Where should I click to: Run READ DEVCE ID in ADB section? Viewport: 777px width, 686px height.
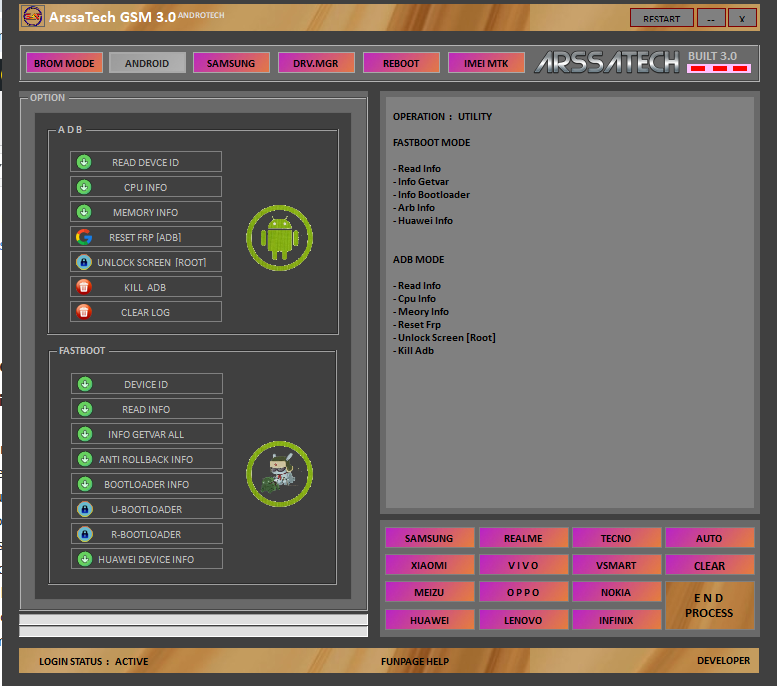click(x=146, y=162)
